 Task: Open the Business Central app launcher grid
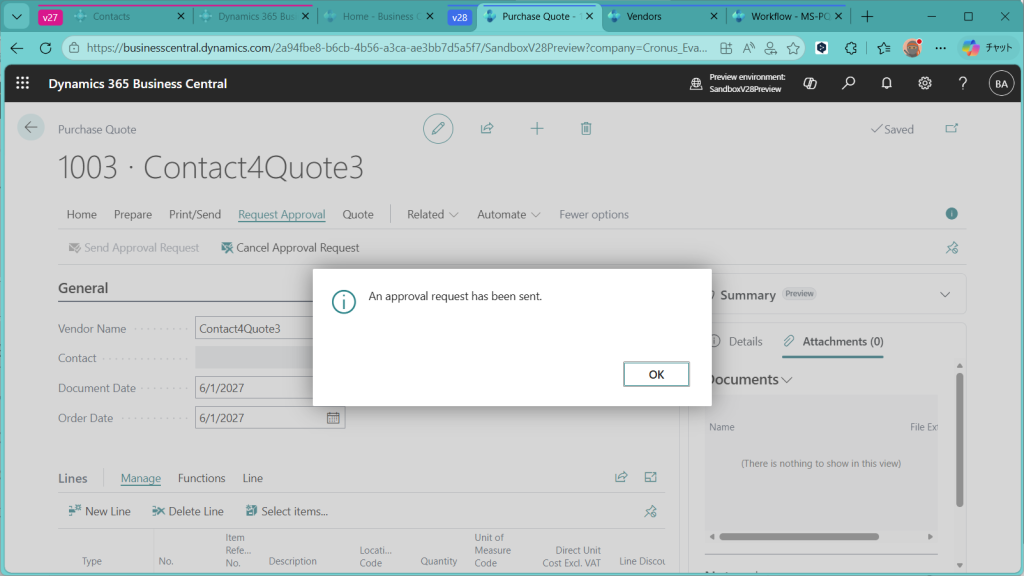(23, 84)
